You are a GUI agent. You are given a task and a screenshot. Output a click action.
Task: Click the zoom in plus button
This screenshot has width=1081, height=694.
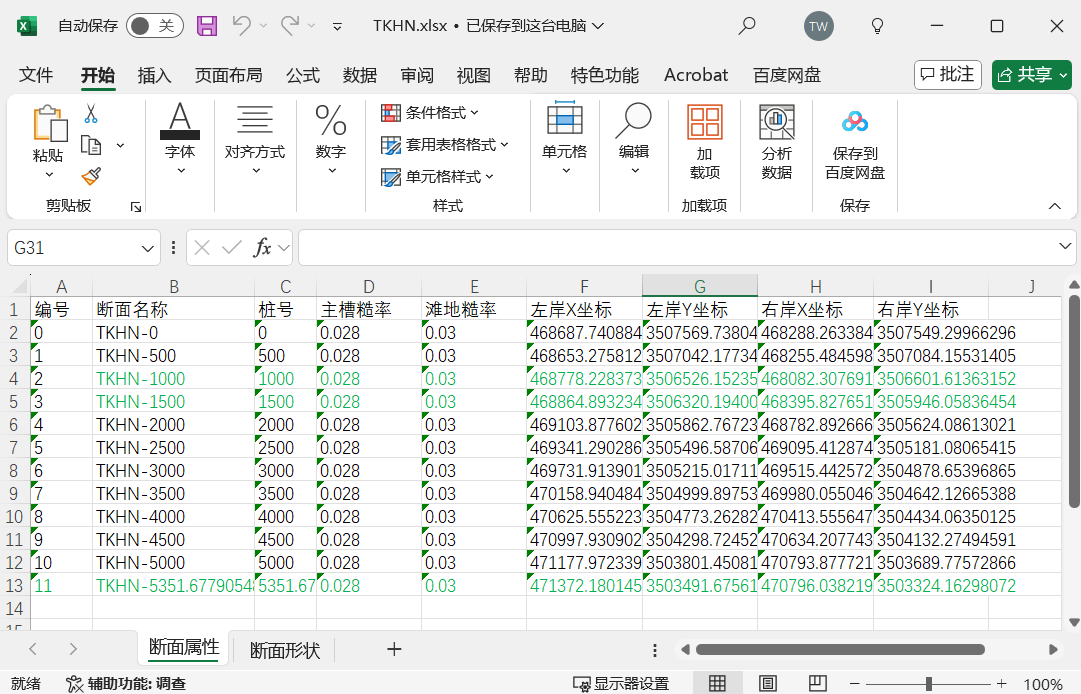(x=1002, y=684)
